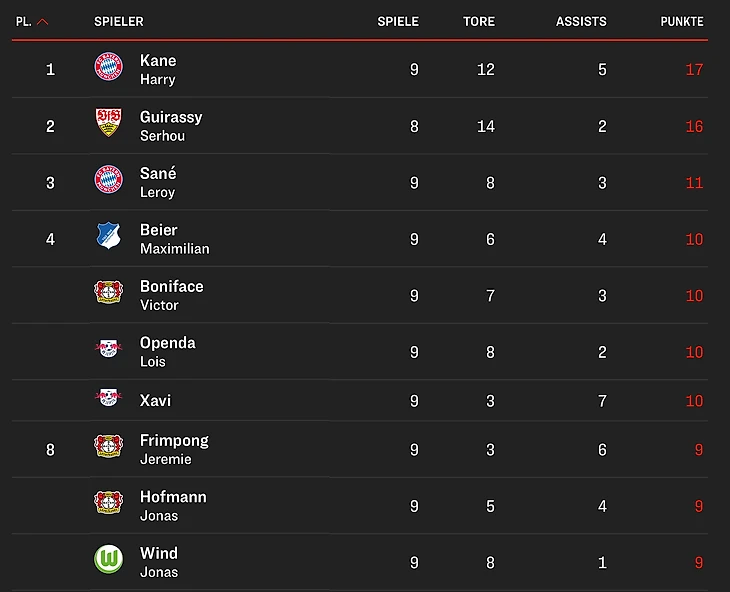Toggle sort order with the PL. arrow
This screenshot has width=730, height=592.
43,22
